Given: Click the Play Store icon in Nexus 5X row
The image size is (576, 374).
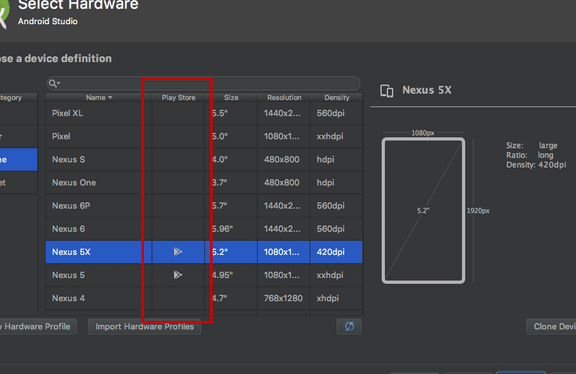Looking at the screenshot, I should pos(178,252).
